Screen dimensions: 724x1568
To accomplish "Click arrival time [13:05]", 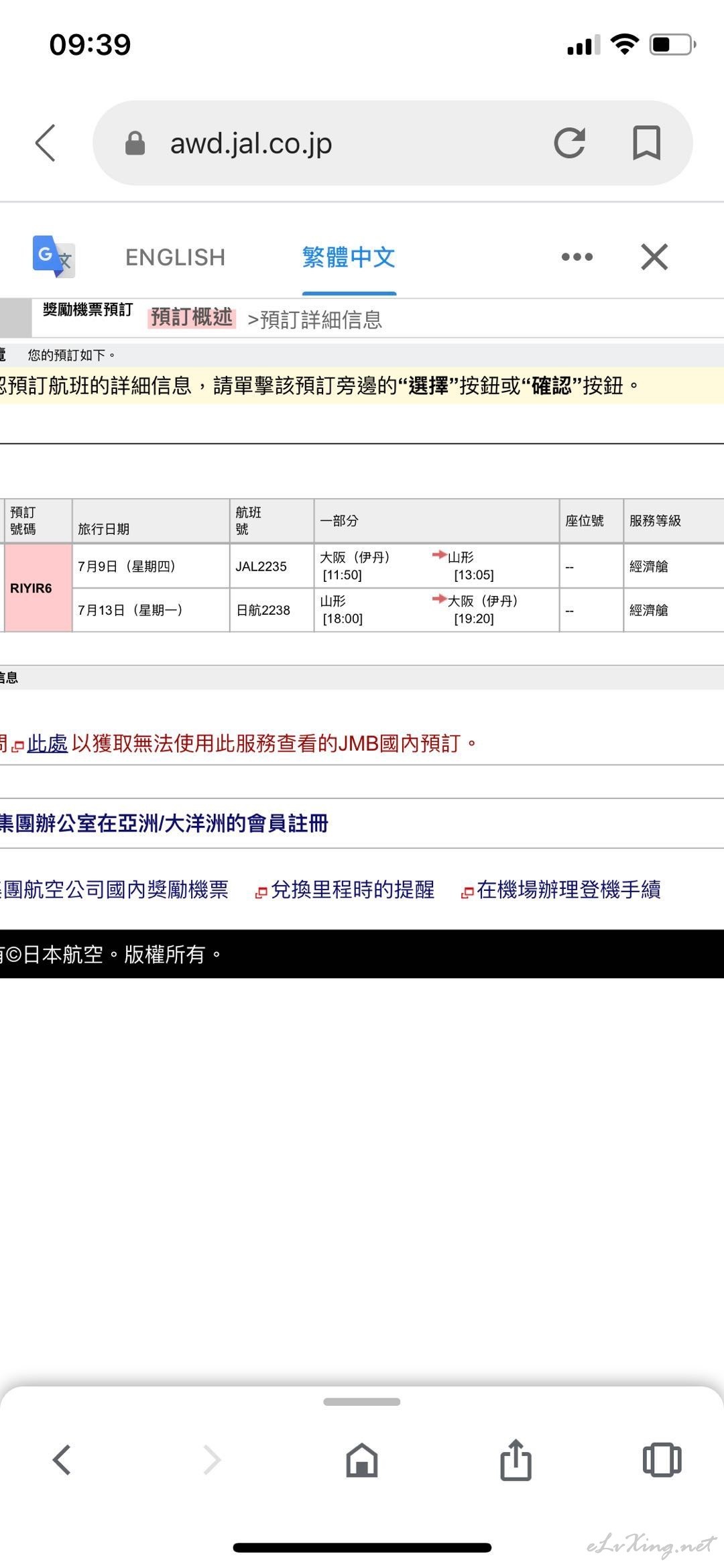I will [474, 575].
